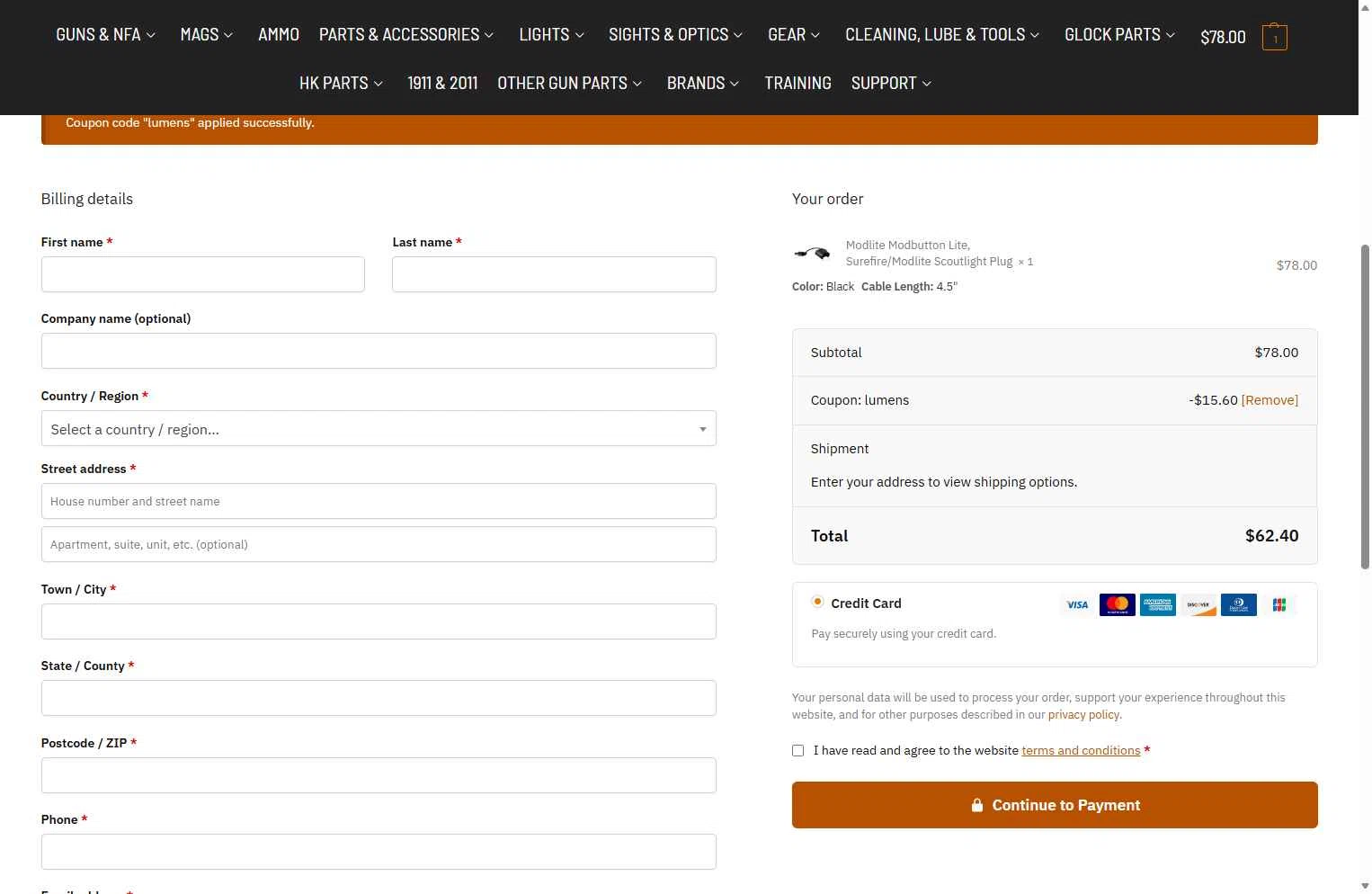Image resolution: width=1372 pixels, height=894 pixels.
Task: Click the Modlite Modbutton product thumbnail
Action: [x=812, y=254]
